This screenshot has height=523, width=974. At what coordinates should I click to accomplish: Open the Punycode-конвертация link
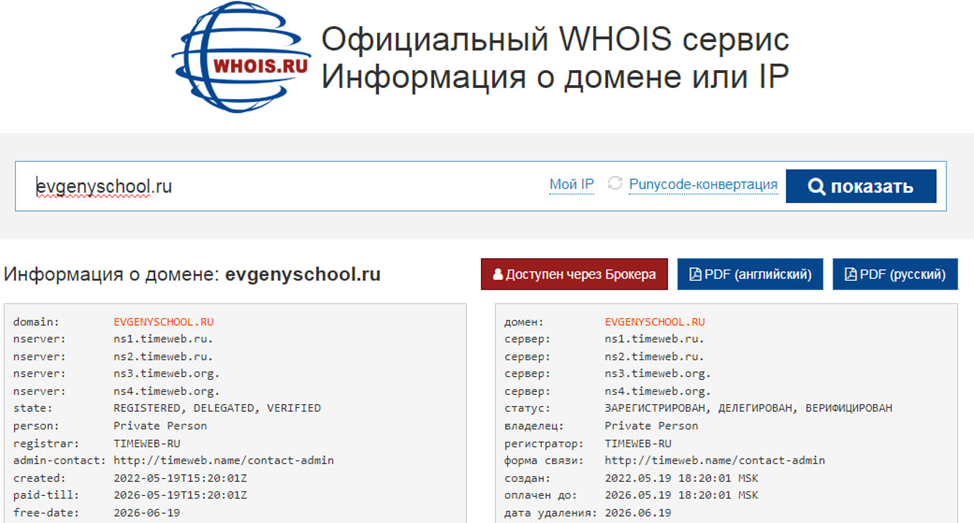pos(703,184)
